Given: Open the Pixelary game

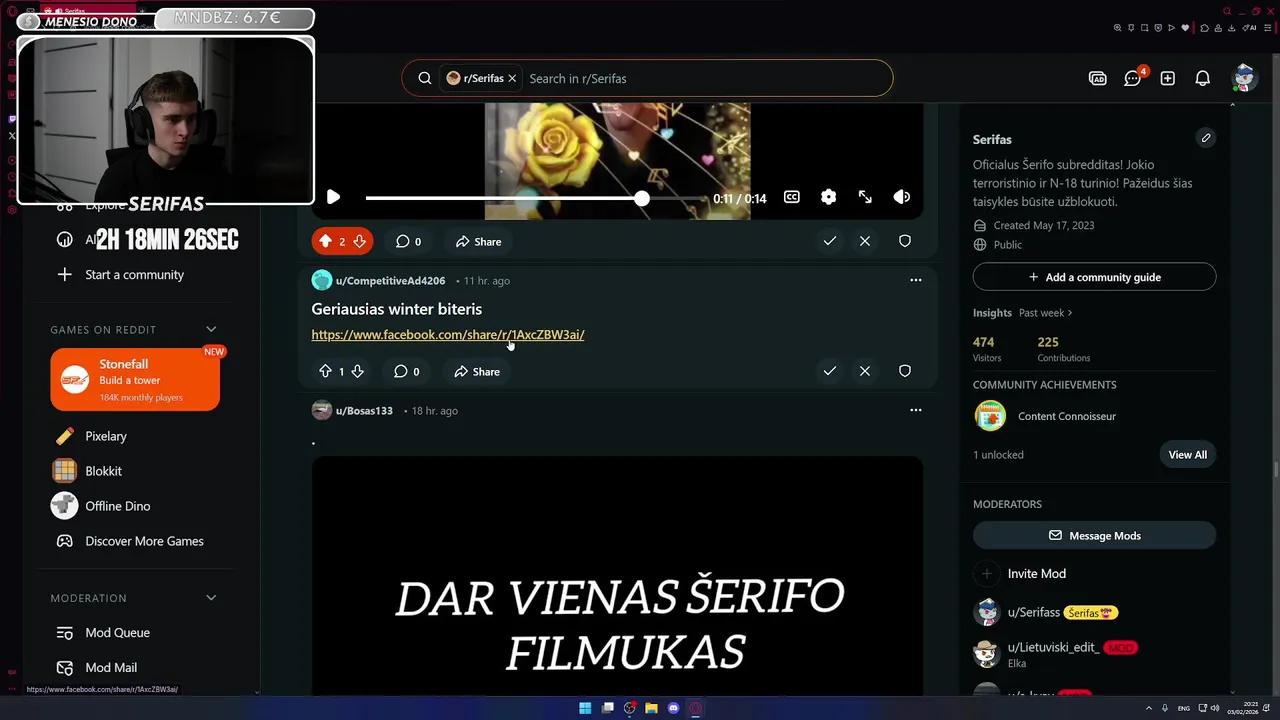Looking at the screenshot, I should click(x=105, y=436).
